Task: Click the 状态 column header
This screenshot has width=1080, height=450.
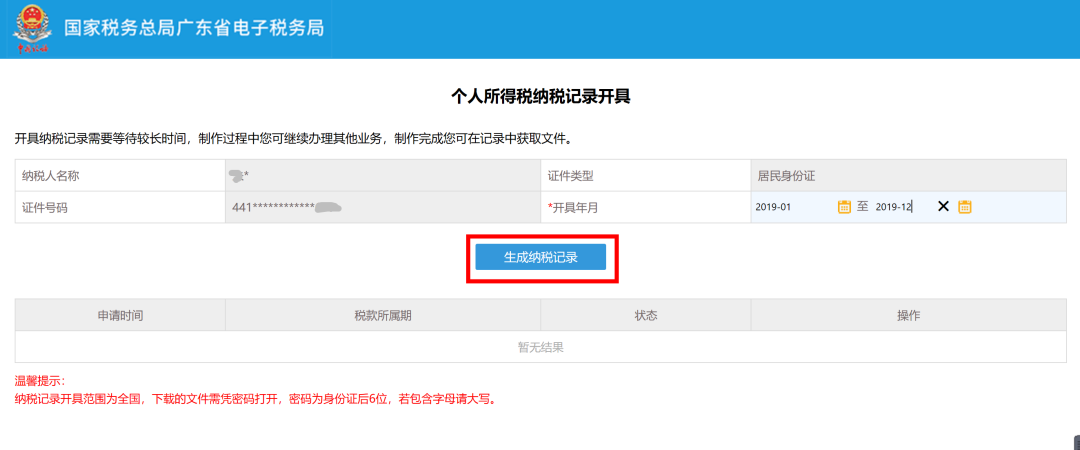Action: click(645, 315)
